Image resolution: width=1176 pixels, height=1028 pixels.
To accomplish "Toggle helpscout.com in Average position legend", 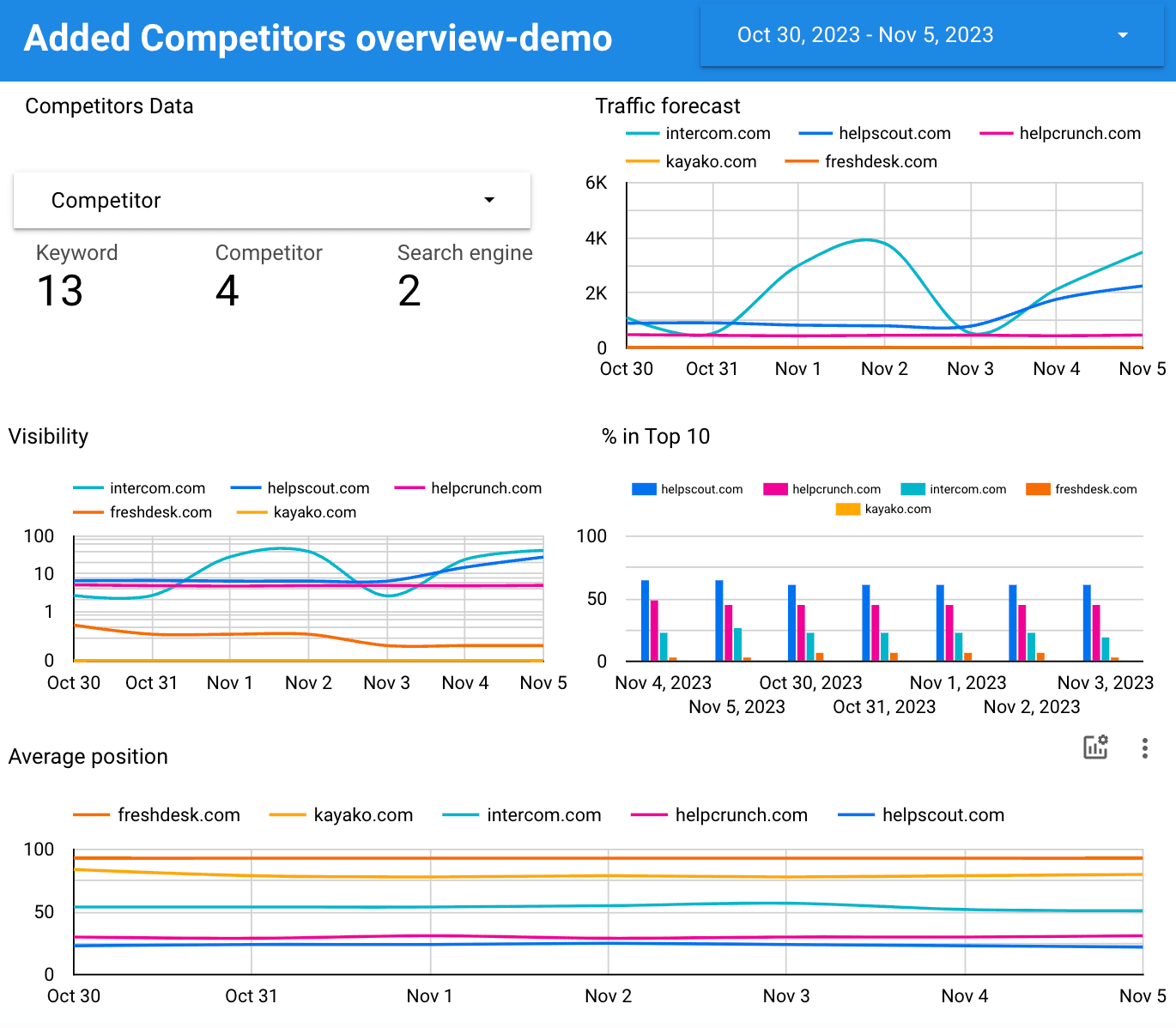I will tap(921, 815).
